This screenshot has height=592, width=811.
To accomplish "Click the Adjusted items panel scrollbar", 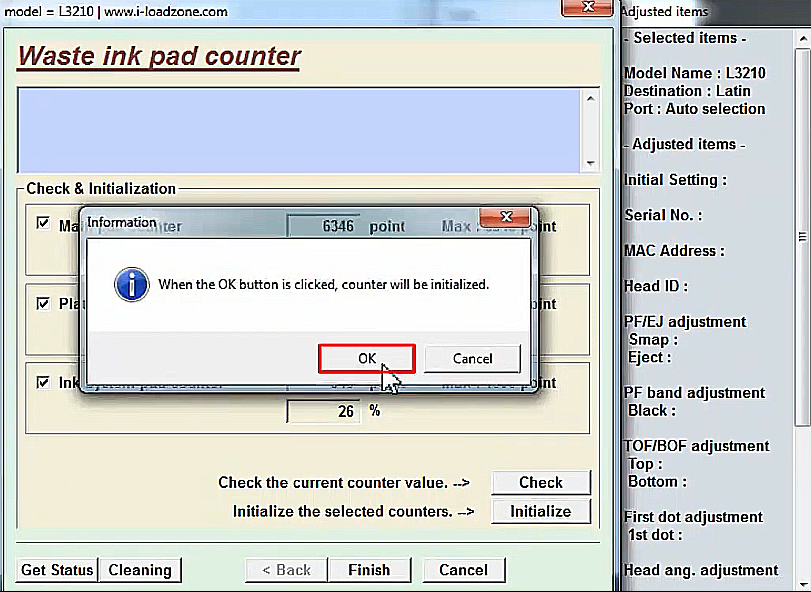I will tap(803, 237).
